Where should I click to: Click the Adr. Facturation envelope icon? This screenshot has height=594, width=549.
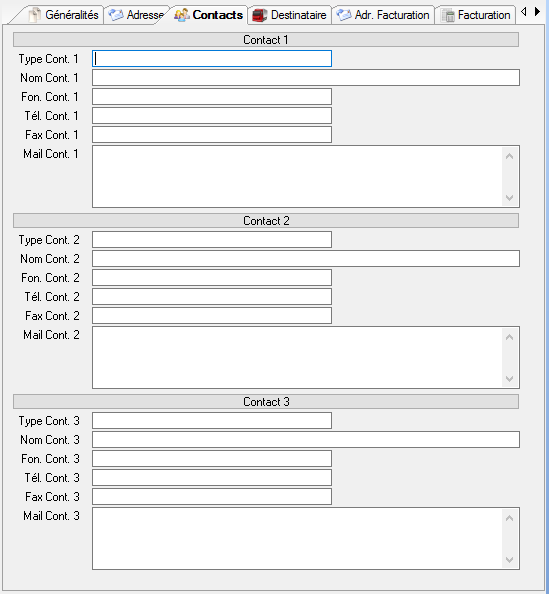(x=344, y=15)
